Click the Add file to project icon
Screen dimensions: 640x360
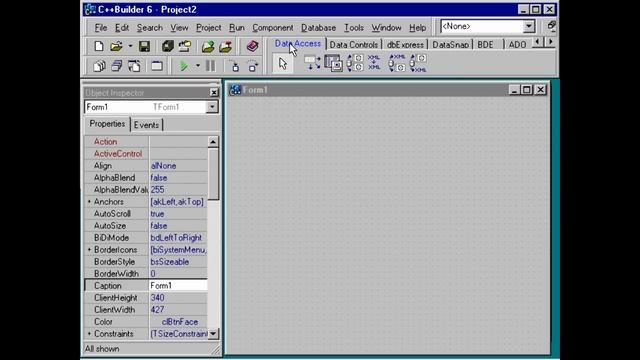tap(208, 46)
